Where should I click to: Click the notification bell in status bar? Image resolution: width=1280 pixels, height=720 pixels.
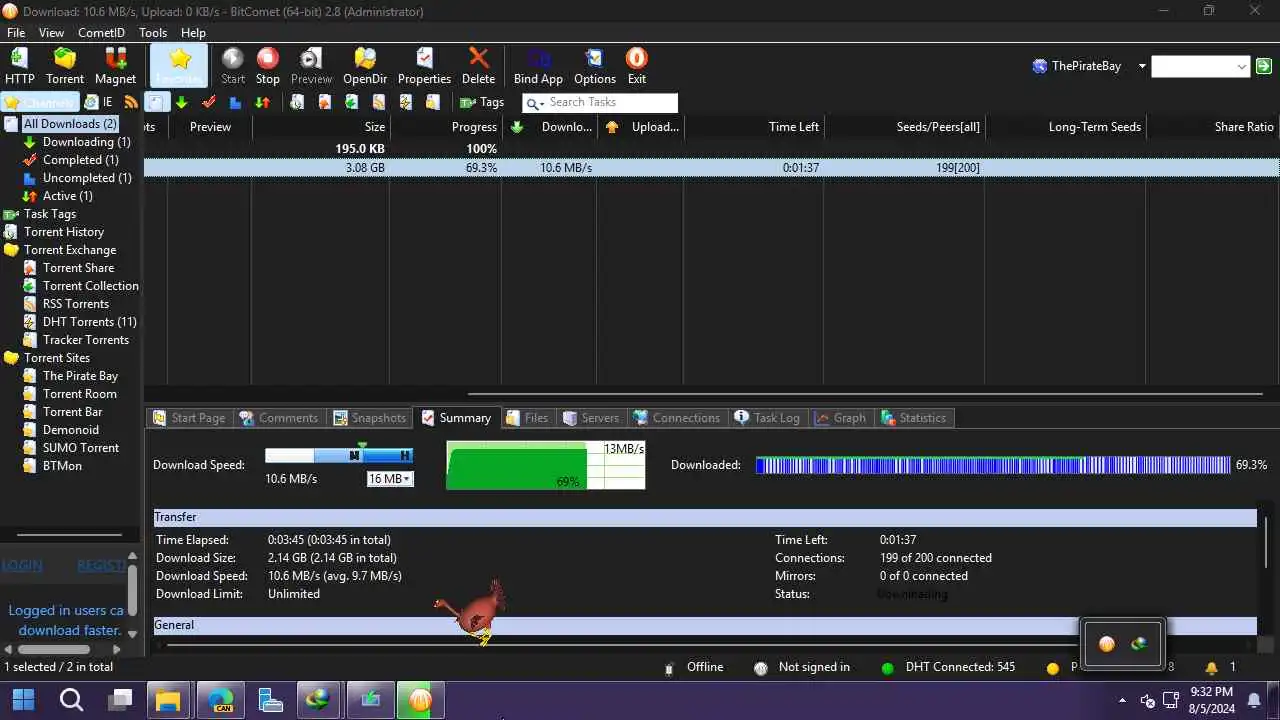click(1212, 667)
